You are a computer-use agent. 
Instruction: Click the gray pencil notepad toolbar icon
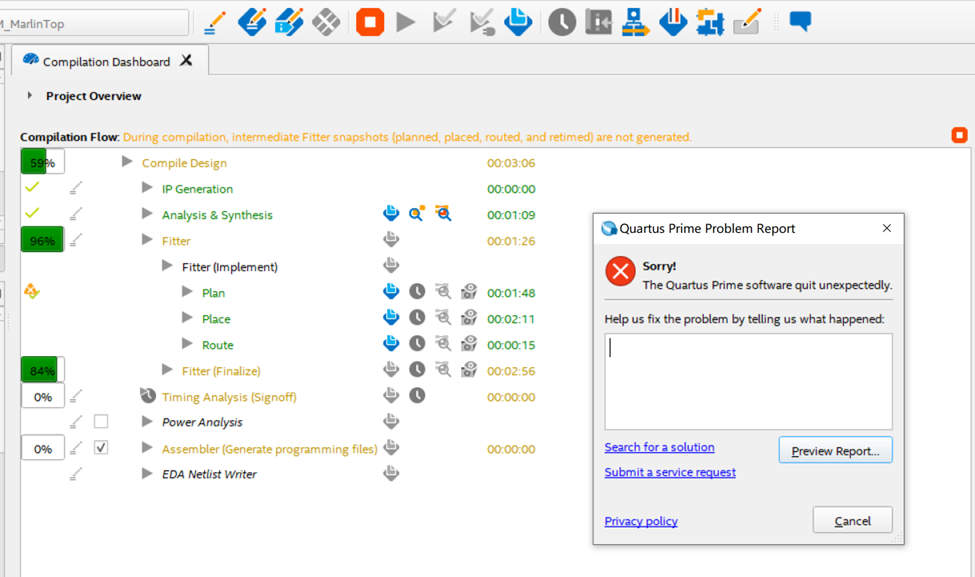(x=747, y=22)
